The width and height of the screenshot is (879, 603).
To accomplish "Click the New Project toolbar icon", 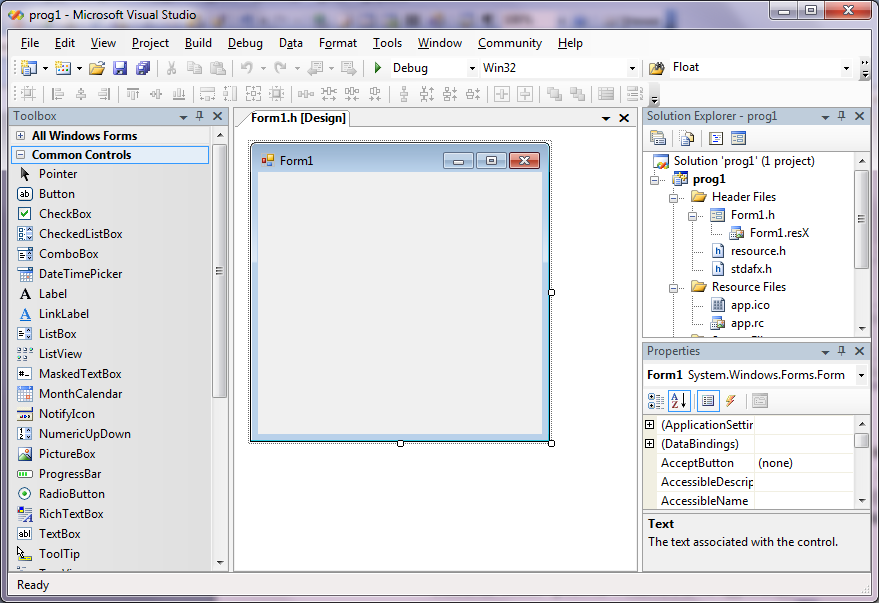I will point(29,68).
